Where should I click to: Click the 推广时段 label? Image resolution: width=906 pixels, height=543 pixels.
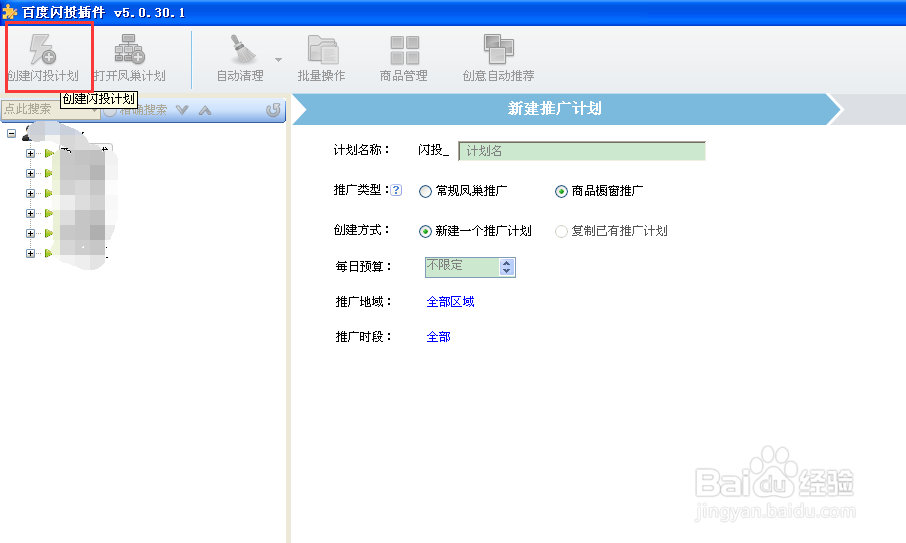363,337
